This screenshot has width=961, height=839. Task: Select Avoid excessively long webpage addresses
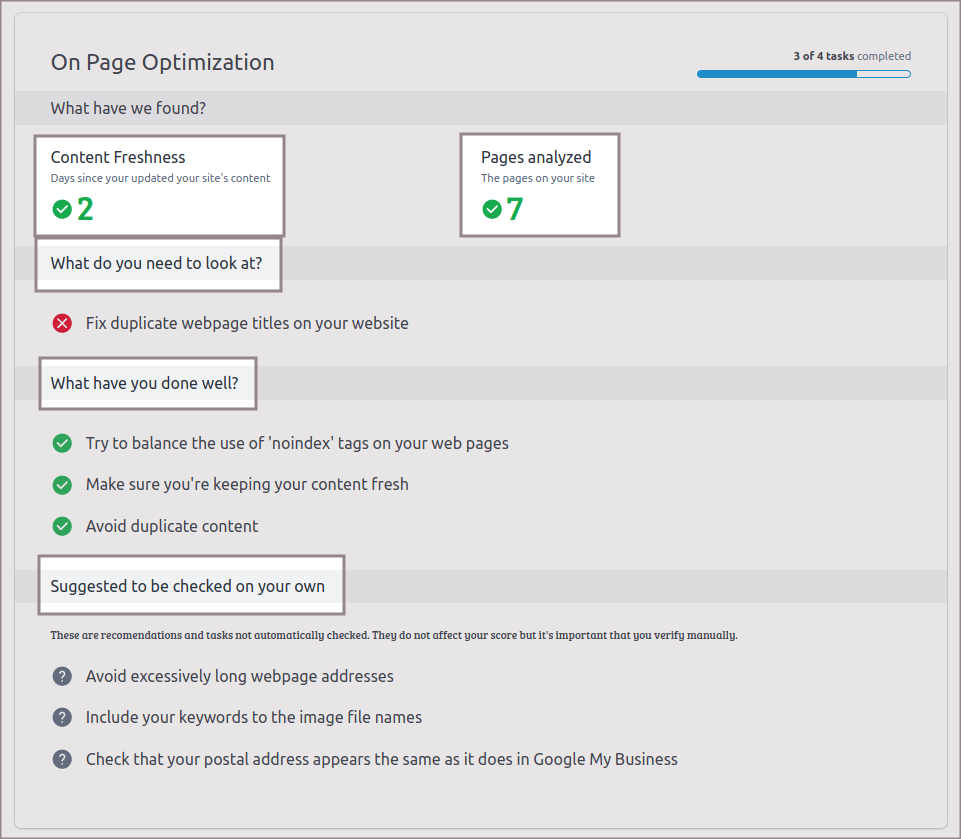coord(239,677)
